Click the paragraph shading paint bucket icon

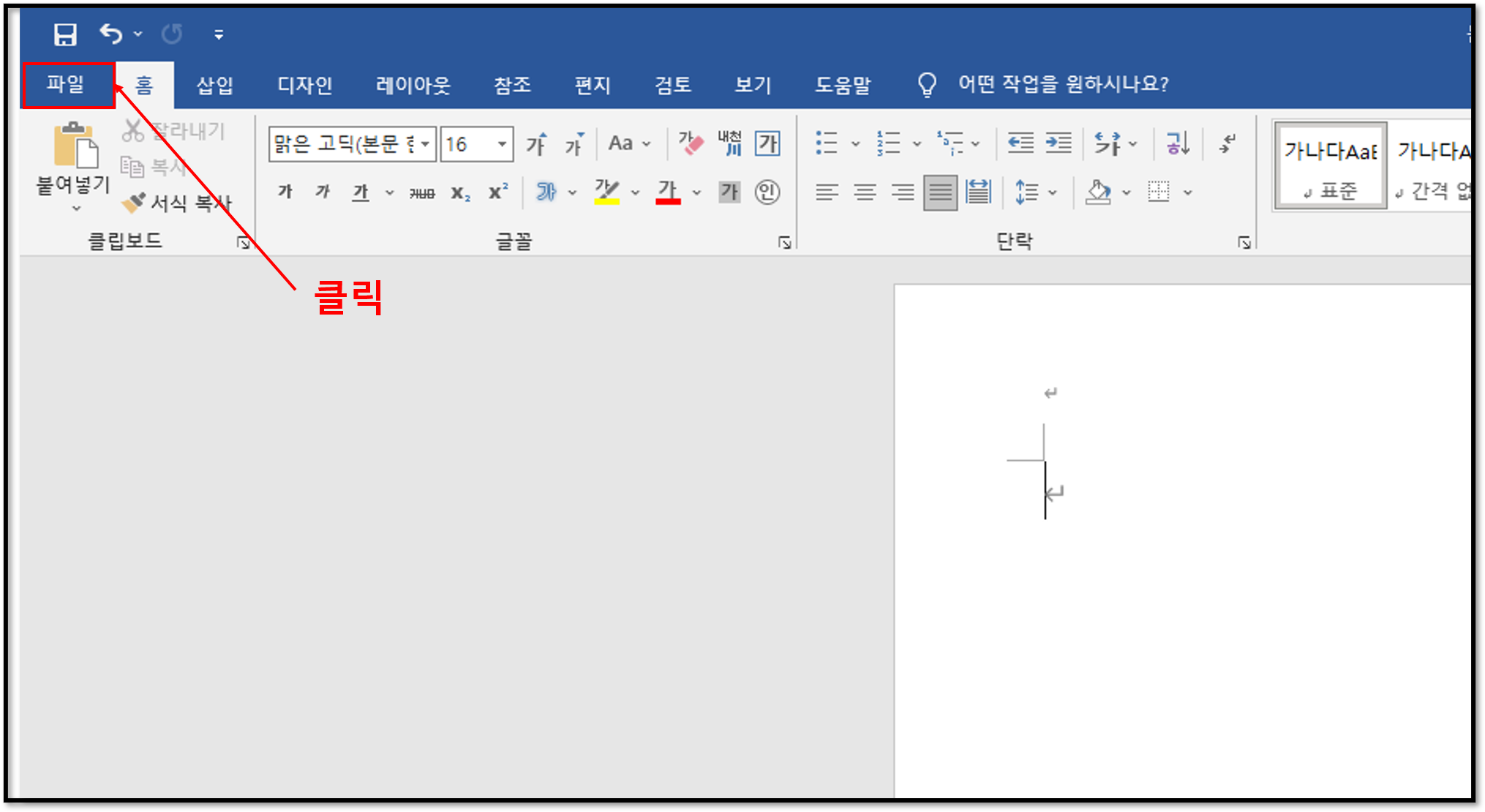click(x=1098, y=192)
